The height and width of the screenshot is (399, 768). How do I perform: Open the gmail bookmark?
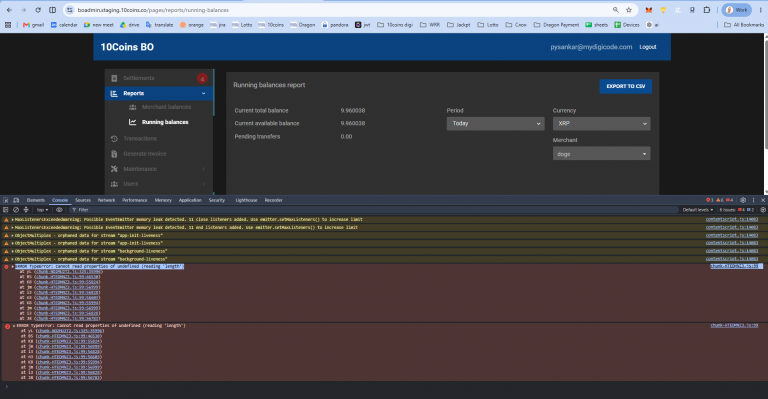point(33,24)
